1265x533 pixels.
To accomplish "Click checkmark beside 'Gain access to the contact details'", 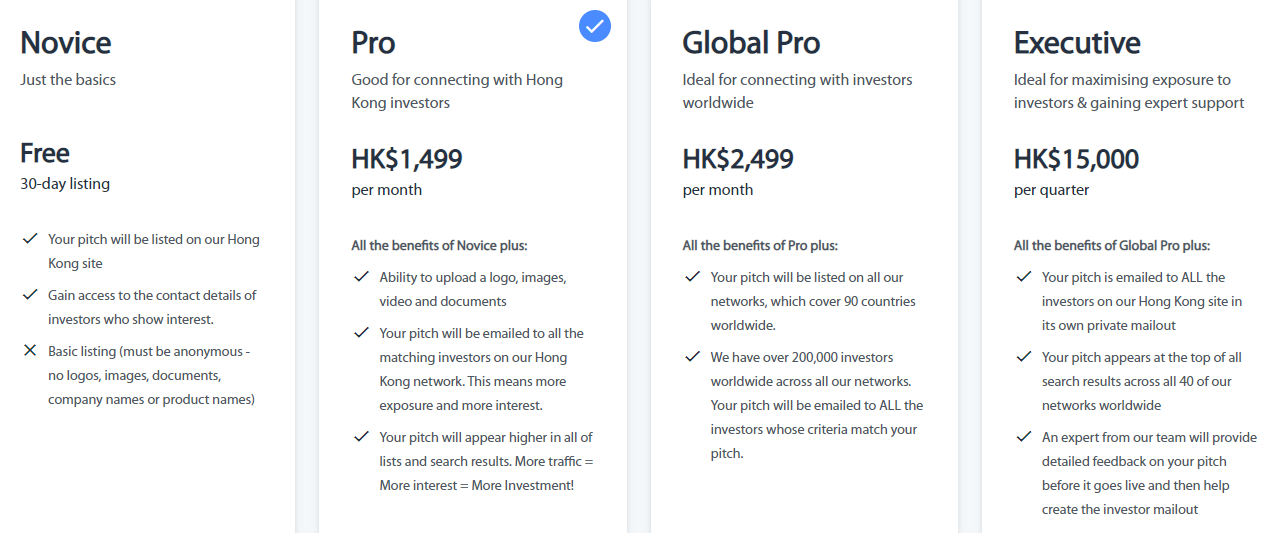I will [30, 295].
